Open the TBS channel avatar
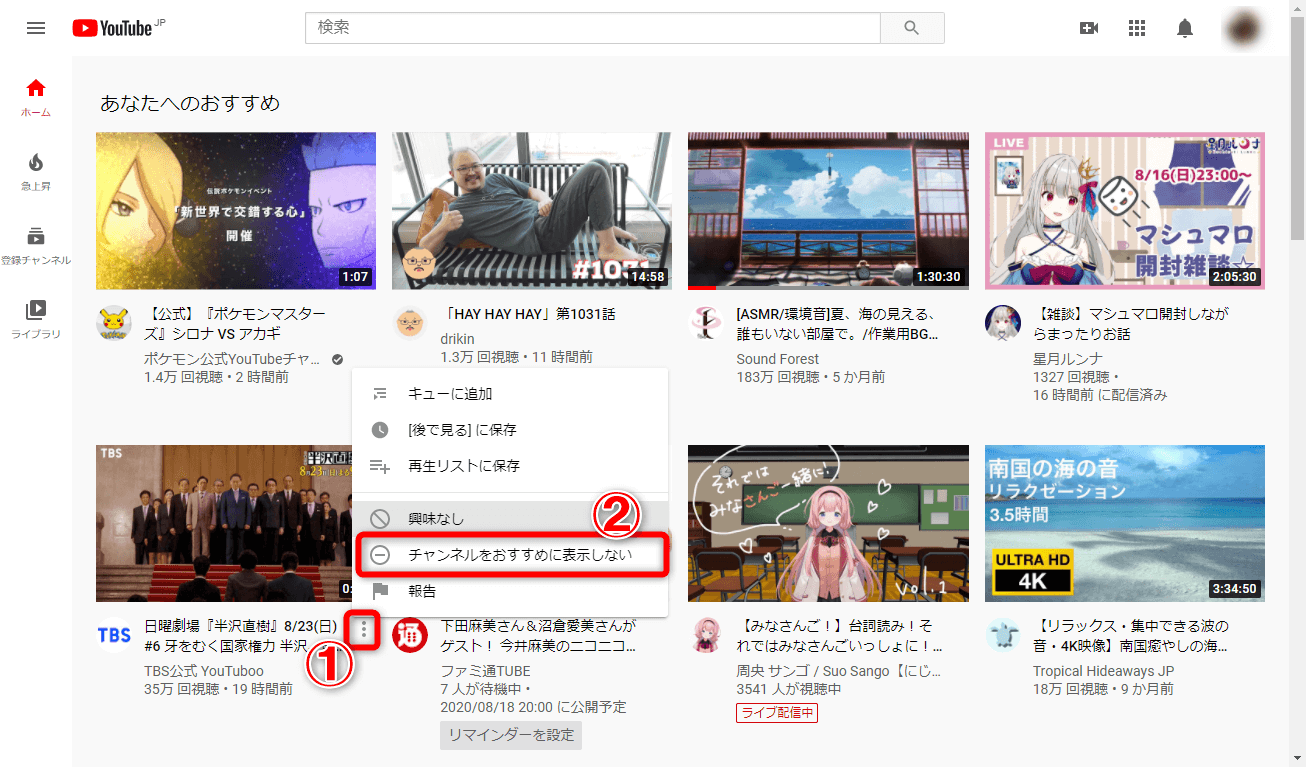 pos(114,635)
